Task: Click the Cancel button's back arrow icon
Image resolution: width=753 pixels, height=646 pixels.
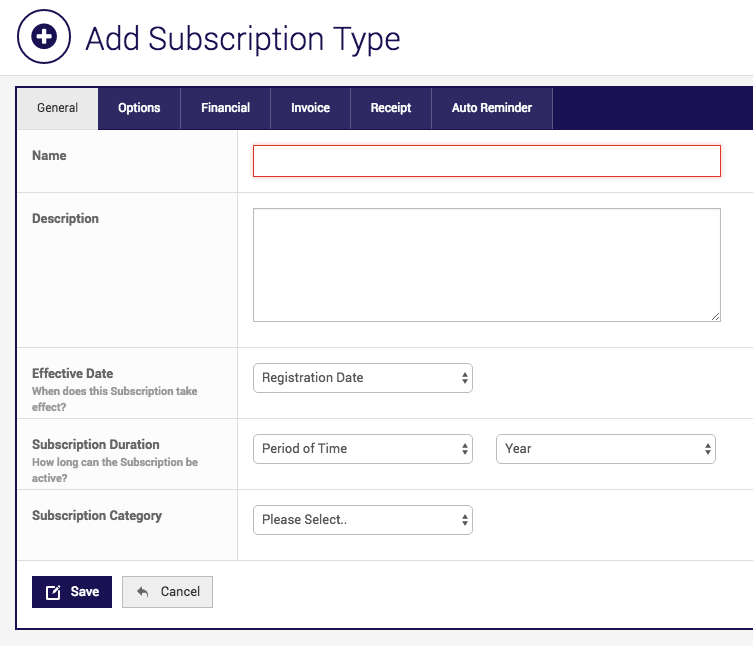Action: click(x=144, y=592)
